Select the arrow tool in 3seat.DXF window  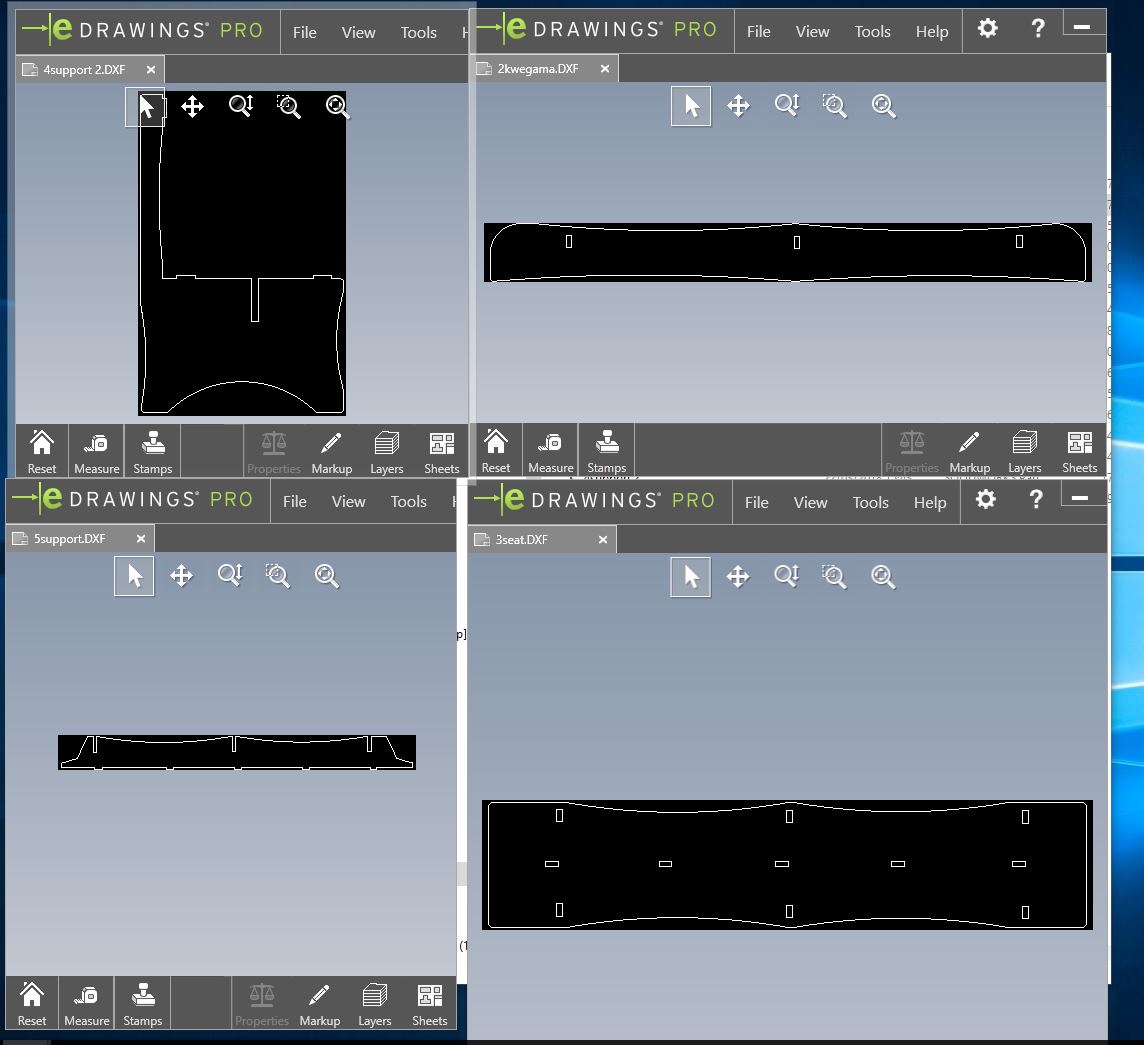coord(690,577)
